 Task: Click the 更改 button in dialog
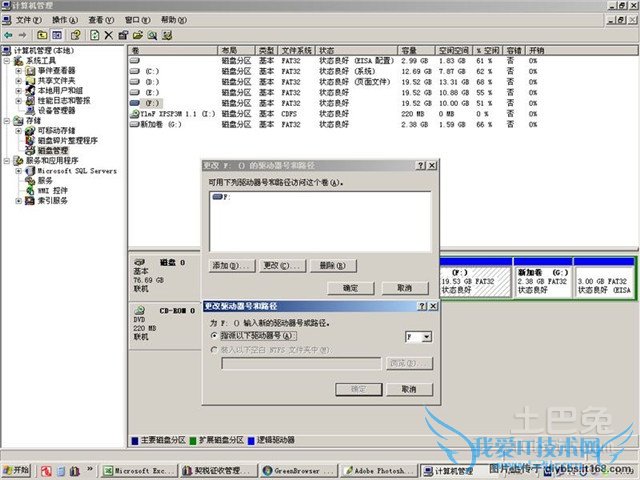click(282, 266)
